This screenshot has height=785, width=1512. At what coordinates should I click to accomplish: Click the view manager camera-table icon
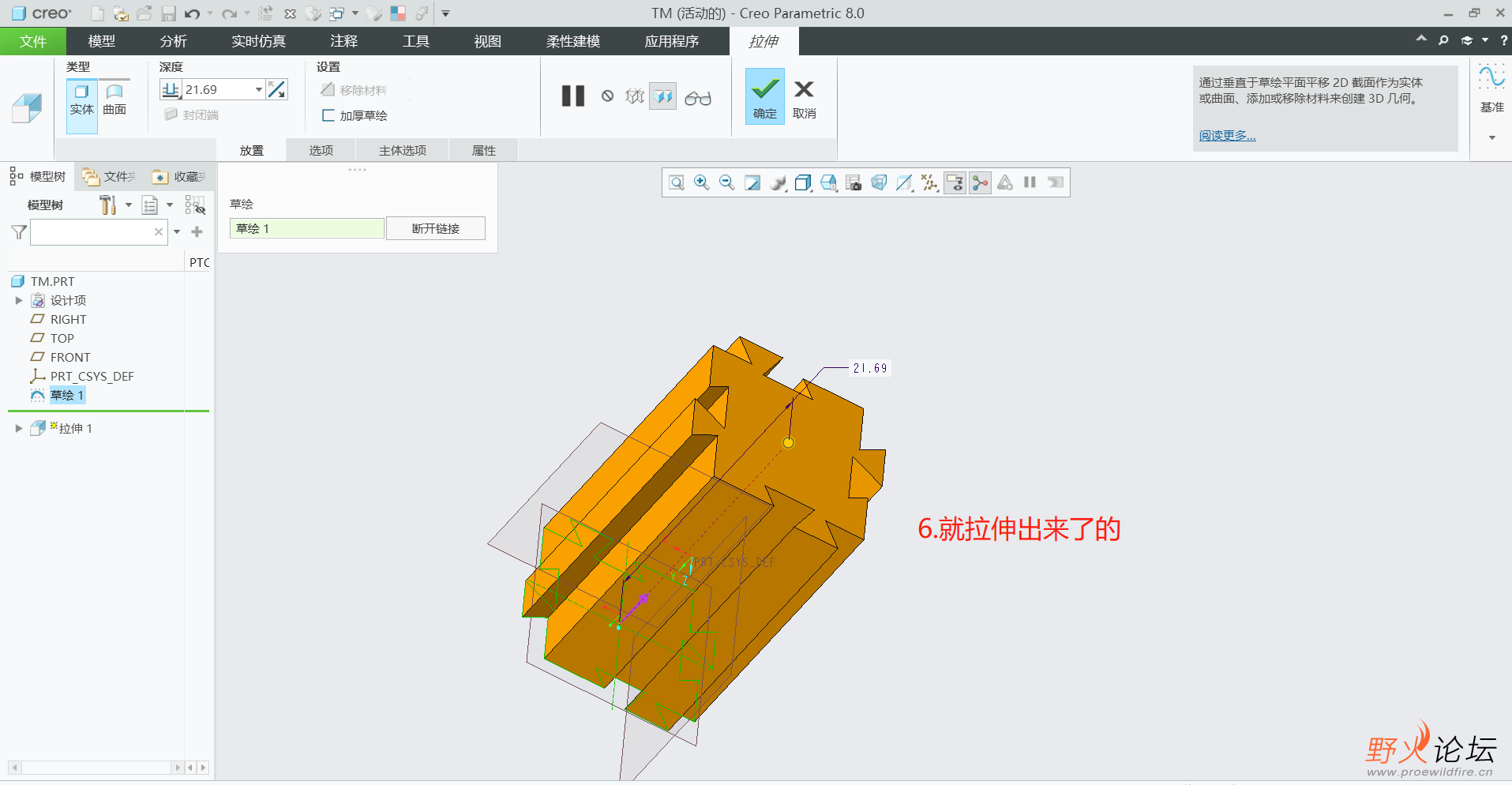coord(854,183)
